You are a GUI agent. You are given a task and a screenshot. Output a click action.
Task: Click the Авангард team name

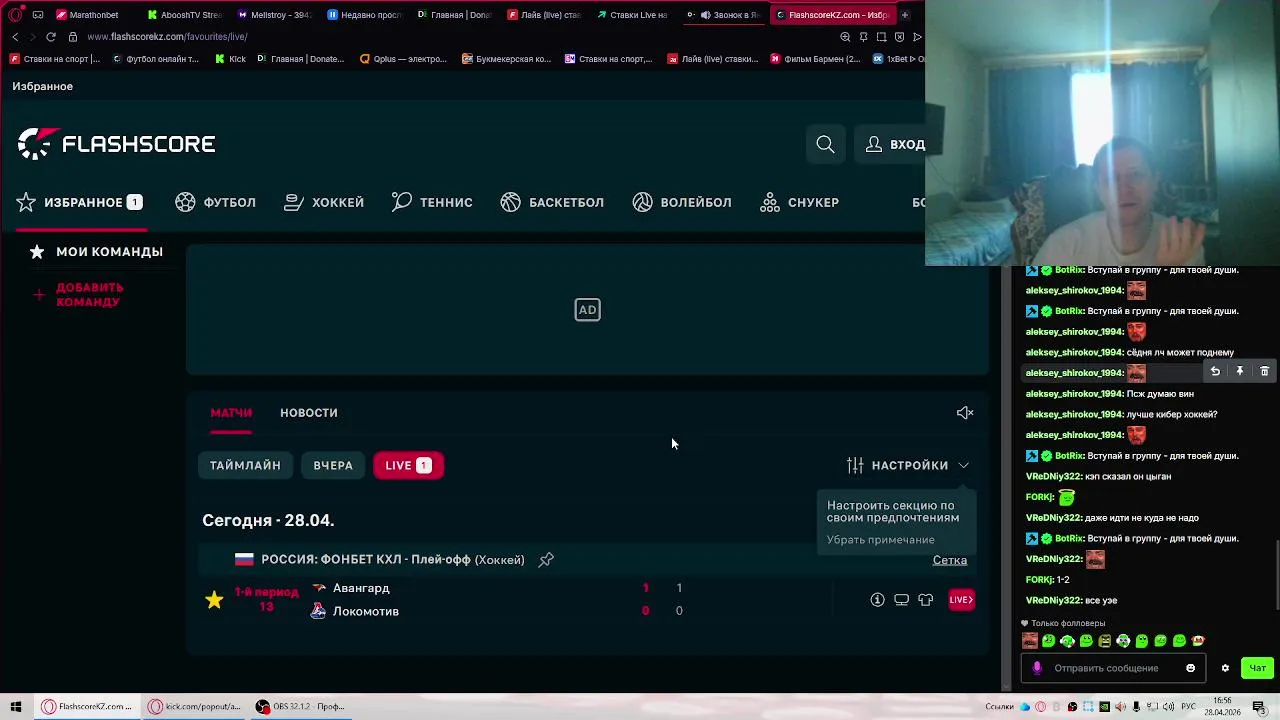click(x=361, y=588)
